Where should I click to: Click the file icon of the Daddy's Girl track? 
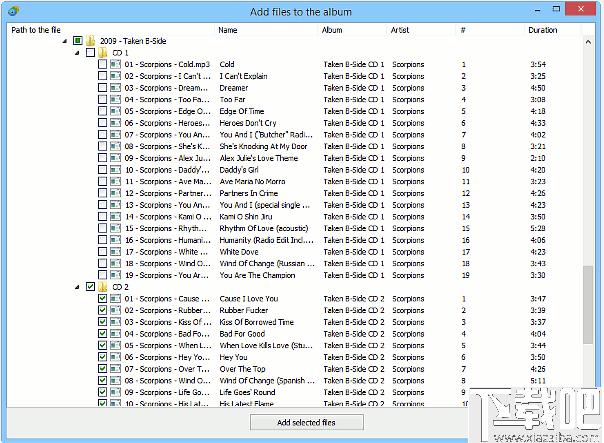pos(115,169)
